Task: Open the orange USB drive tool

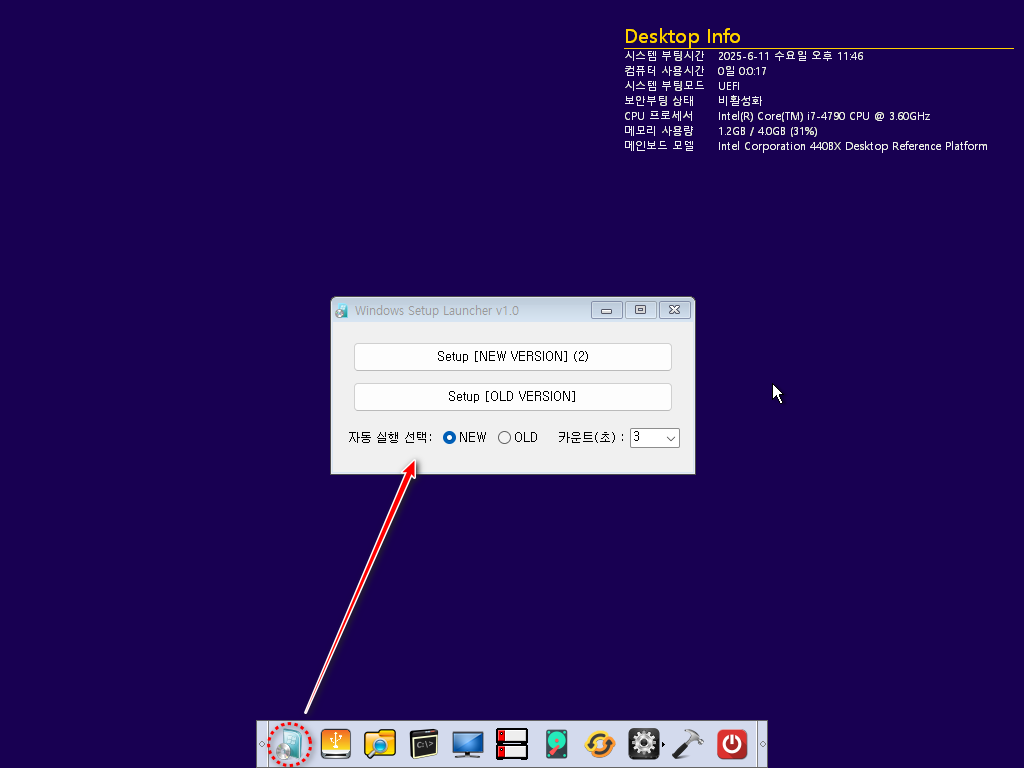Action: 336,744
